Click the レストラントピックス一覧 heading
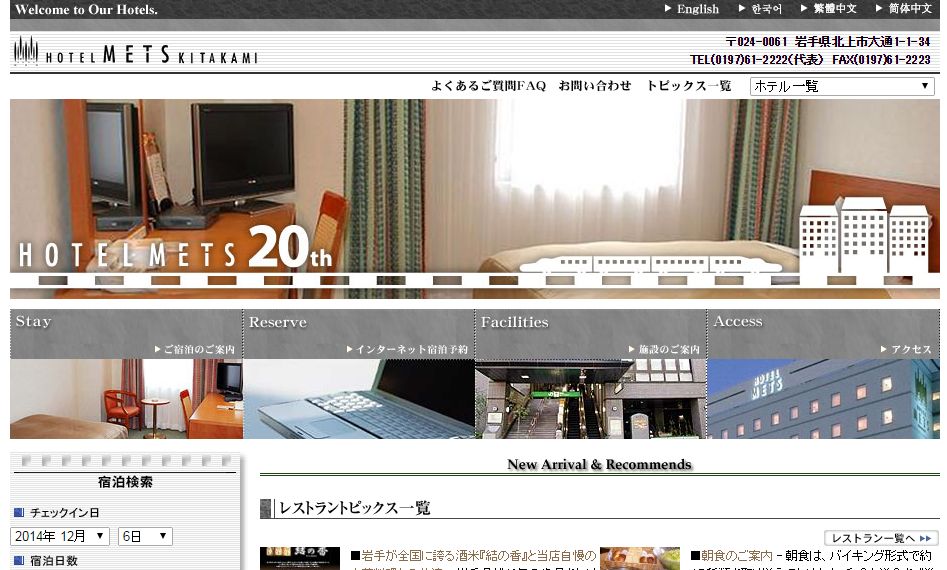 tap(354, 508)
